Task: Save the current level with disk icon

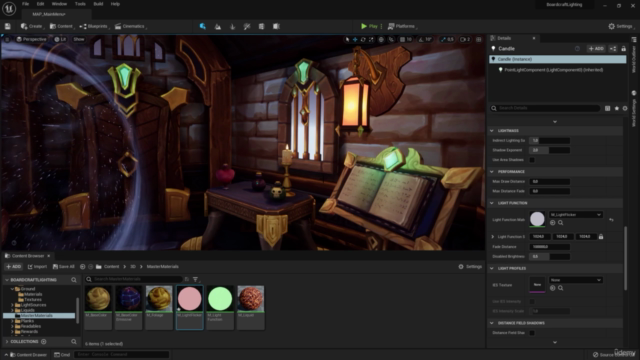Action: tap(7, 26)
